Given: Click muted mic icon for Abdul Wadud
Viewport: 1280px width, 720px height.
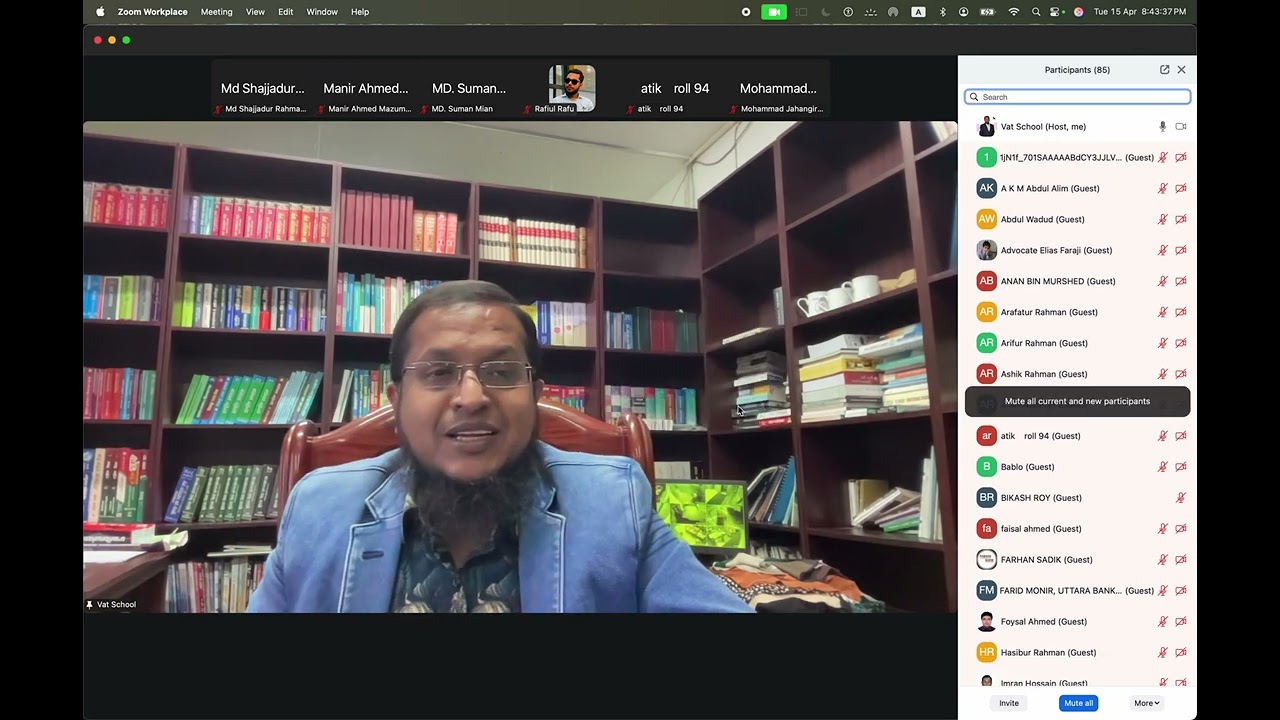Looking at the screenshot, I should [x=1162, y=220].
